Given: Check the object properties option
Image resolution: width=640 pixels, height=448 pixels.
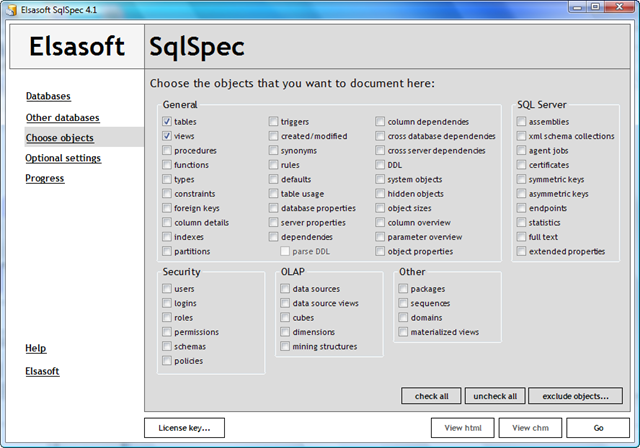Looking at the screenshot, I should [380, 251].
